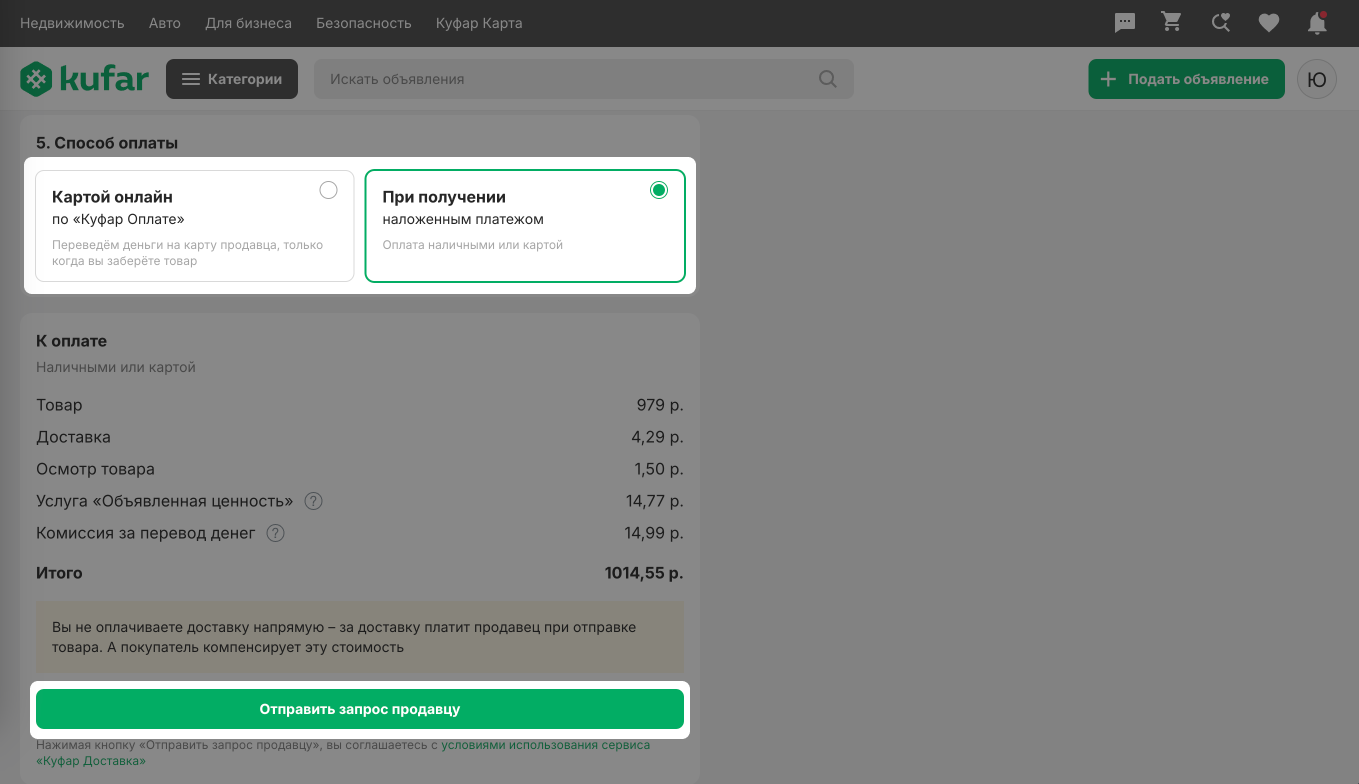Open favorites heart icon
Screen dimensions: 1359x784
[1269, 23]
